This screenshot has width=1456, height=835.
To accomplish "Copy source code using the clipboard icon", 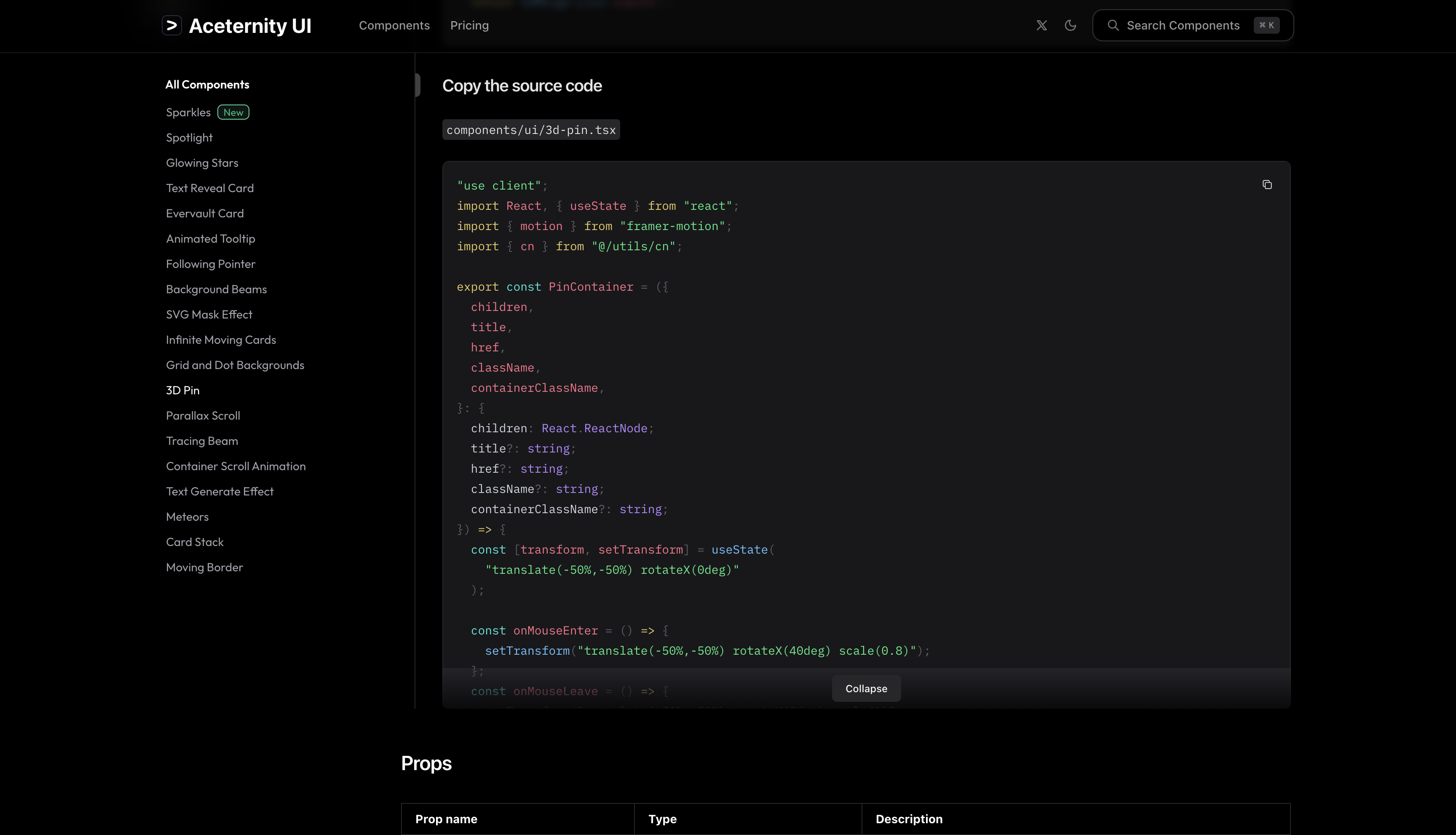I will (x=1267, y=185).
